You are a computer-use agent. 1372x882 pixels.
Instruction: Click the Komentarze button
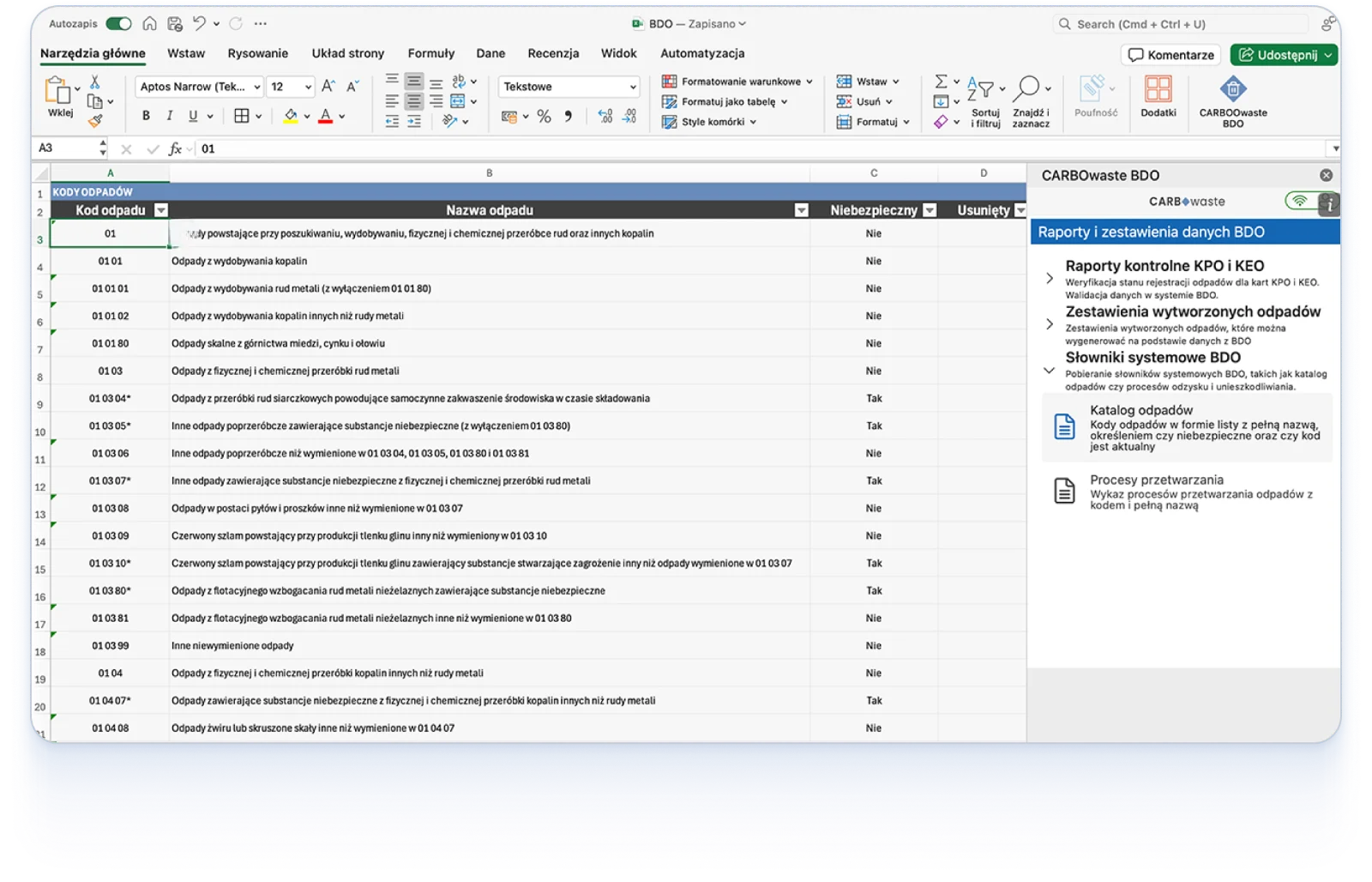pos(1171,55)
